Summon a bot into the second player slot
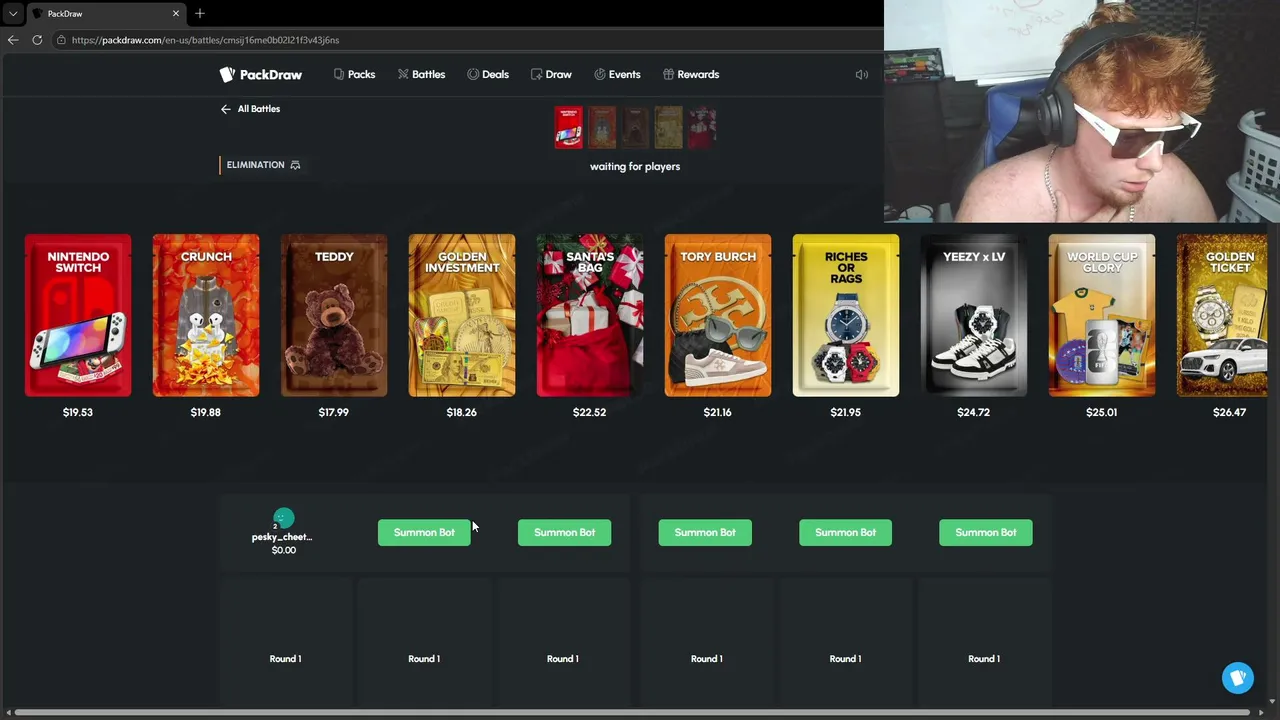The height and width of the screenshot is (720, 1280). coord(424,532)
